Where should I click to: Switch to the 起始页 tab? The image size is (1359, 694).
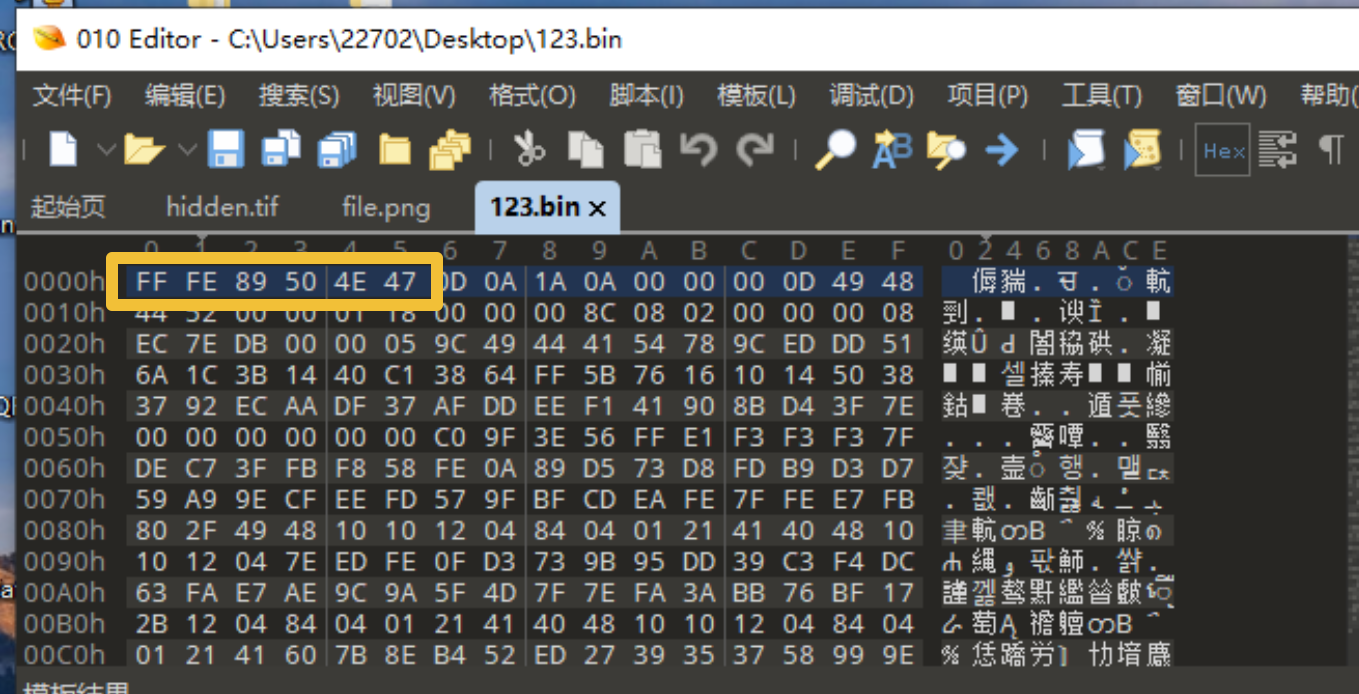[68, 207]
